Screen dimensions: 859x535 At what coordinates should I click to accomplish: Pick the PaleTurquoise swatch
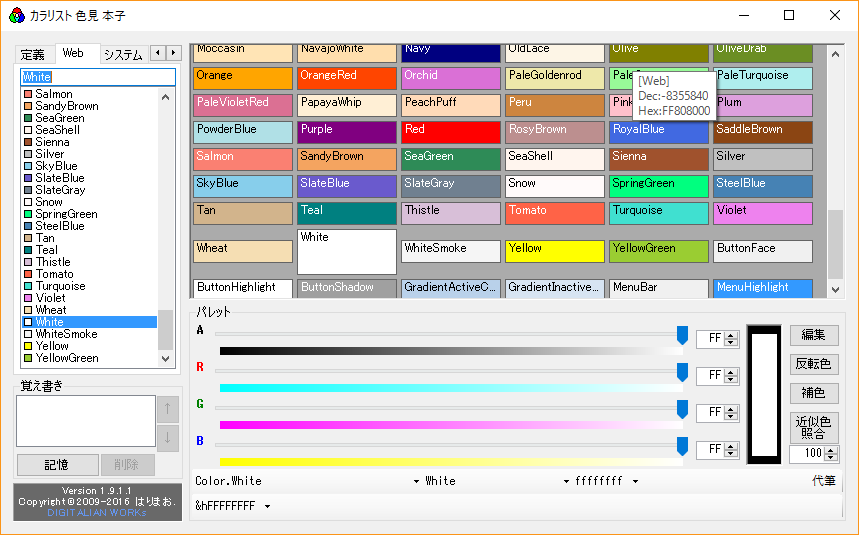[x=763, y=78]
